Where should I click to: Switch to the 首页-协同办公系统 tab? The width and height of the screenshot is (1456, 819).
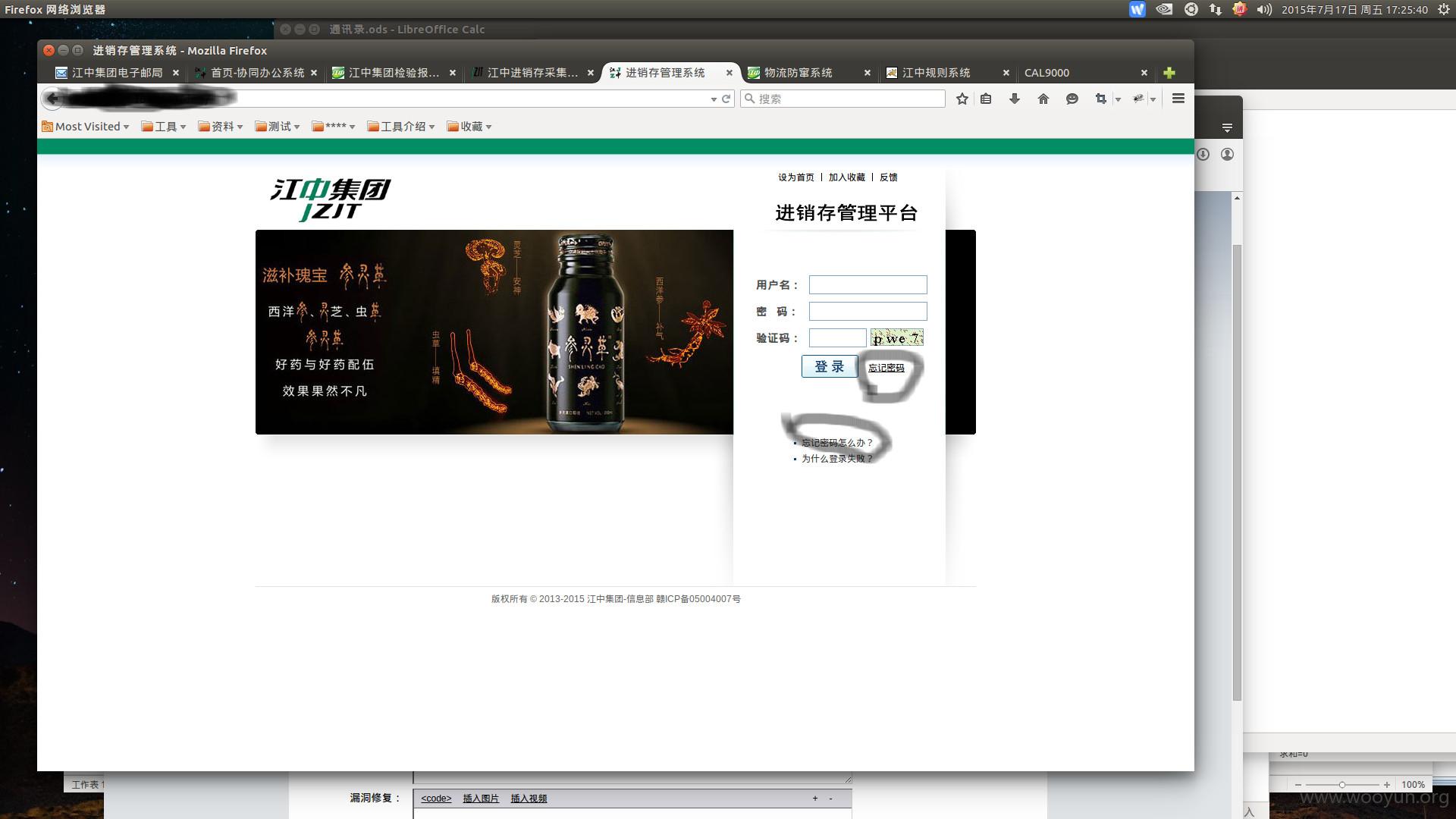256,73
